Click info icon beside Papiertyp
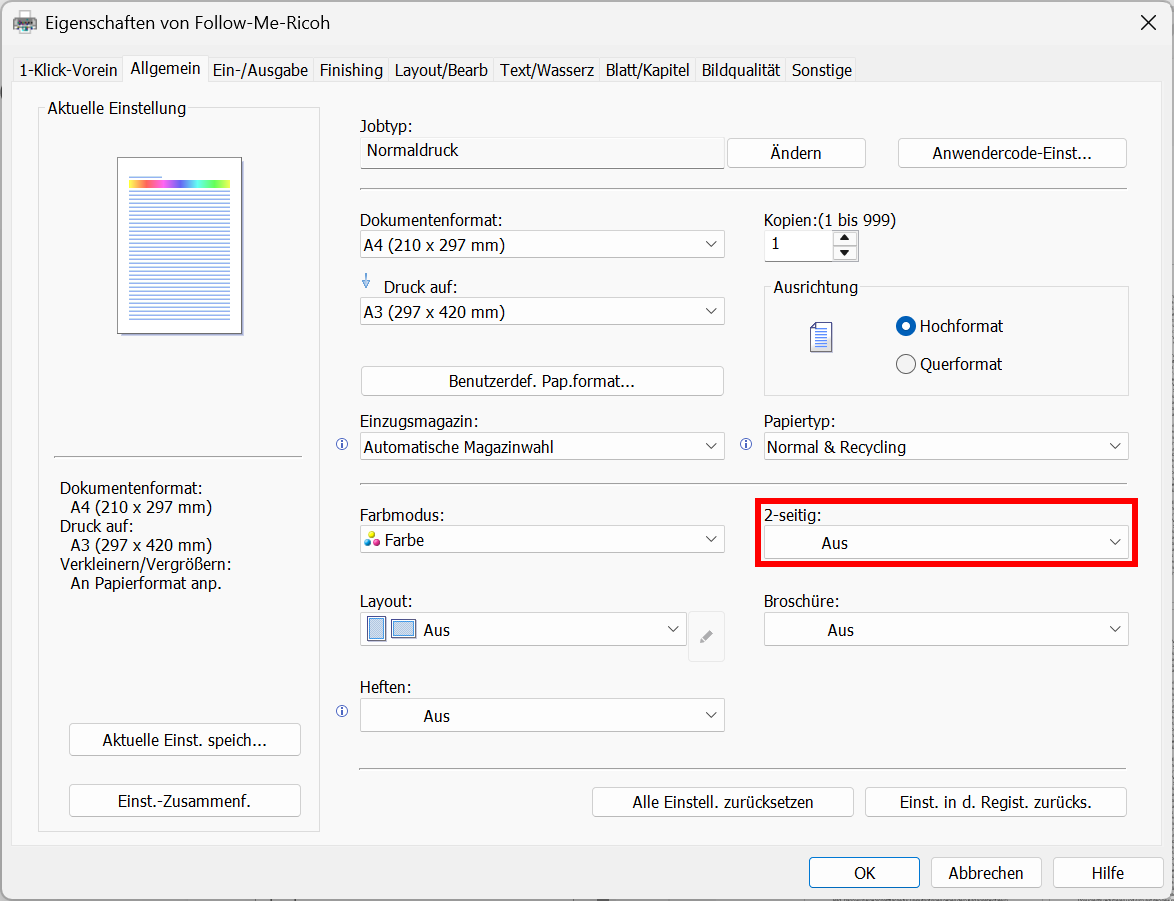Viewport: 1174px width, 901px height. (x=746, y=445)
